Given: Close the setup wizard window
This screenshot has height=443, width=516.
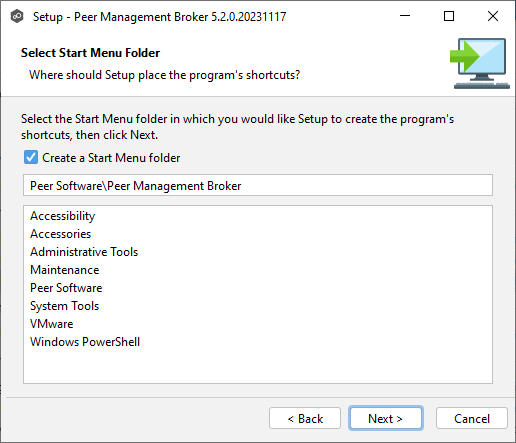Looking at the screenshot, I should click(x=493, y=16).
